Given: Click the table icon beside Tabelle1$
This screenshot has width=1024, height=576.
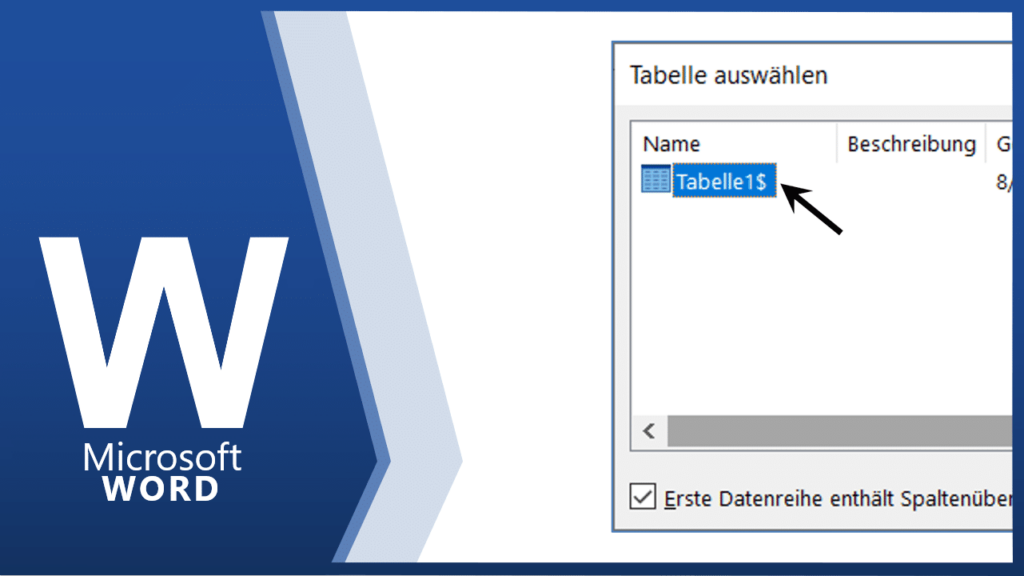Looking at the screenshot, I should pos(655,181).
